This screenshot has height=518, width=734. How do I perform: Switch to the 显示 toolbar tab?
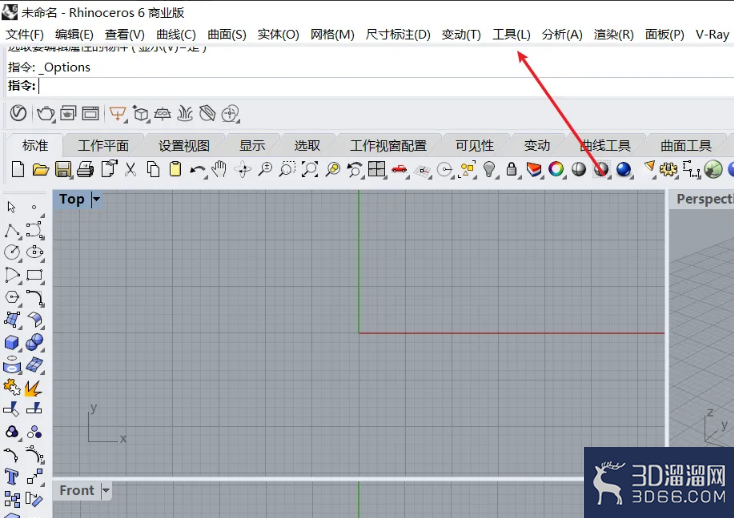coord(252,146)
